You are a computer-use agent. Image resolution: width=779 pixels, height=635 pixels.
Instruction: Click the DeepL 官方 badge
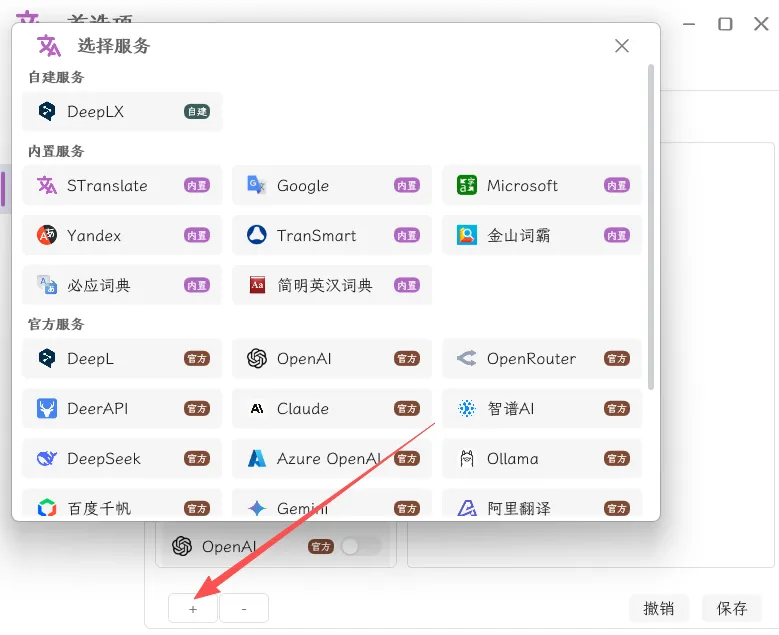coord(197,358)
